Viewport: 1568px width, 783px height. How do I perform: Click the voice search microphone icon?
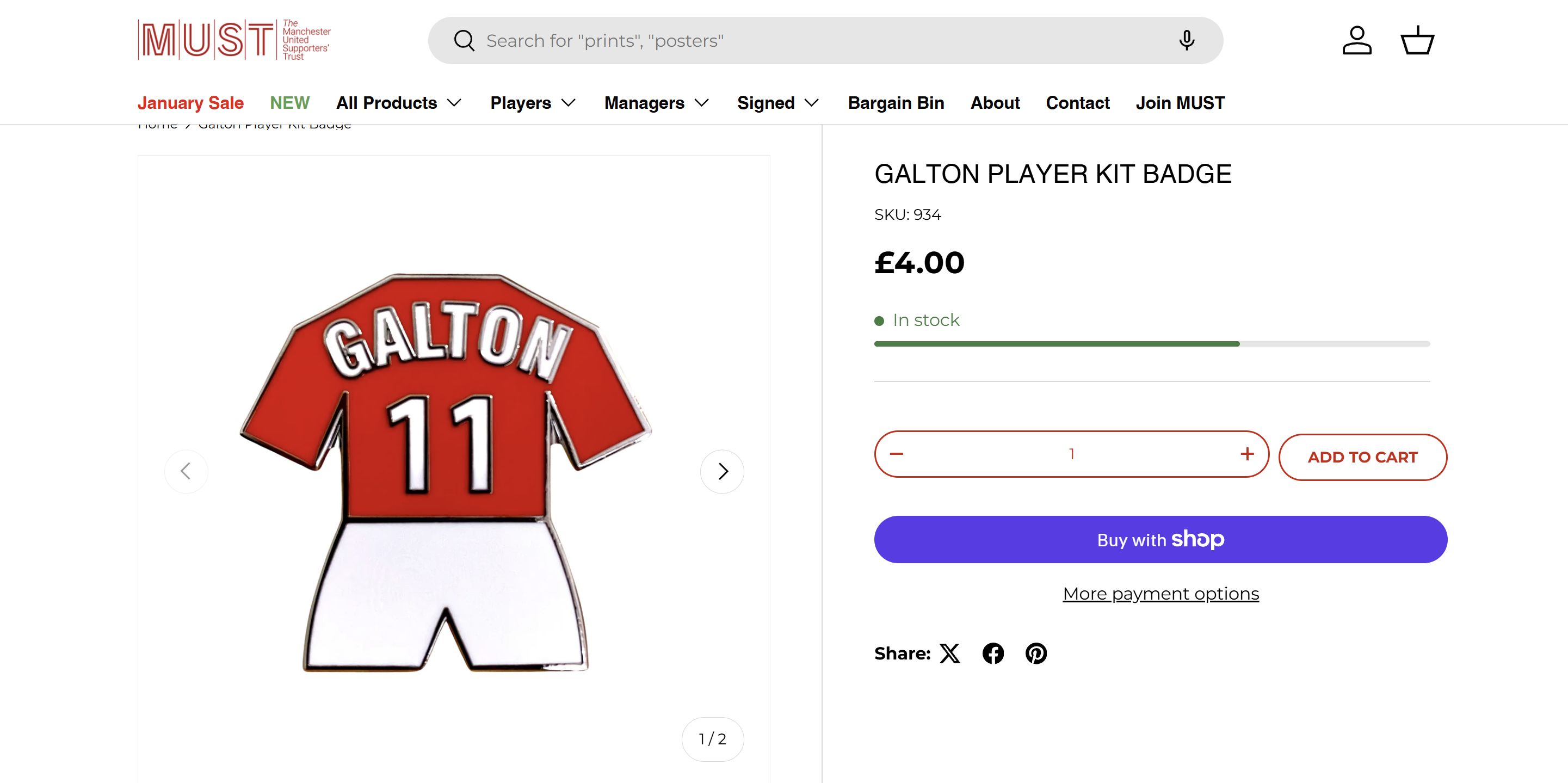tap(1186, 40)
